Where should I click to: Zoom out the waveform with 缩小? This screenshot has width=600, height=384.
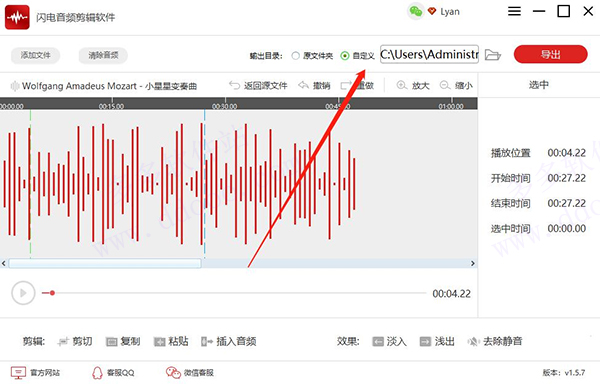[456, 85]
